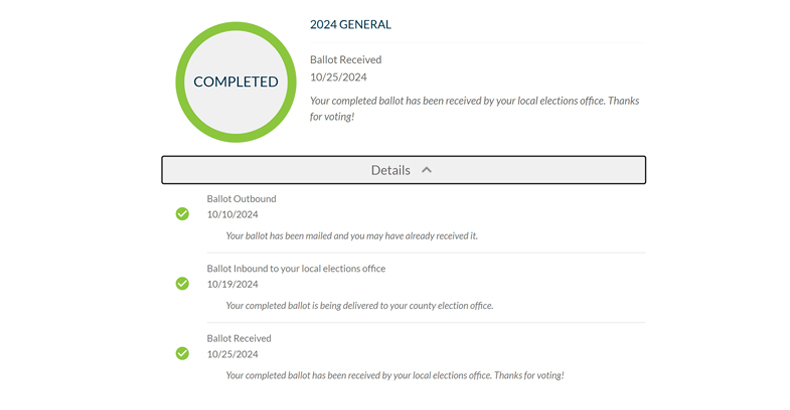The width and height of the screenshot is (790, 410).
Task: Click the Ballot Inbound green checkmark icon
Action: click(x=182, y=284)
